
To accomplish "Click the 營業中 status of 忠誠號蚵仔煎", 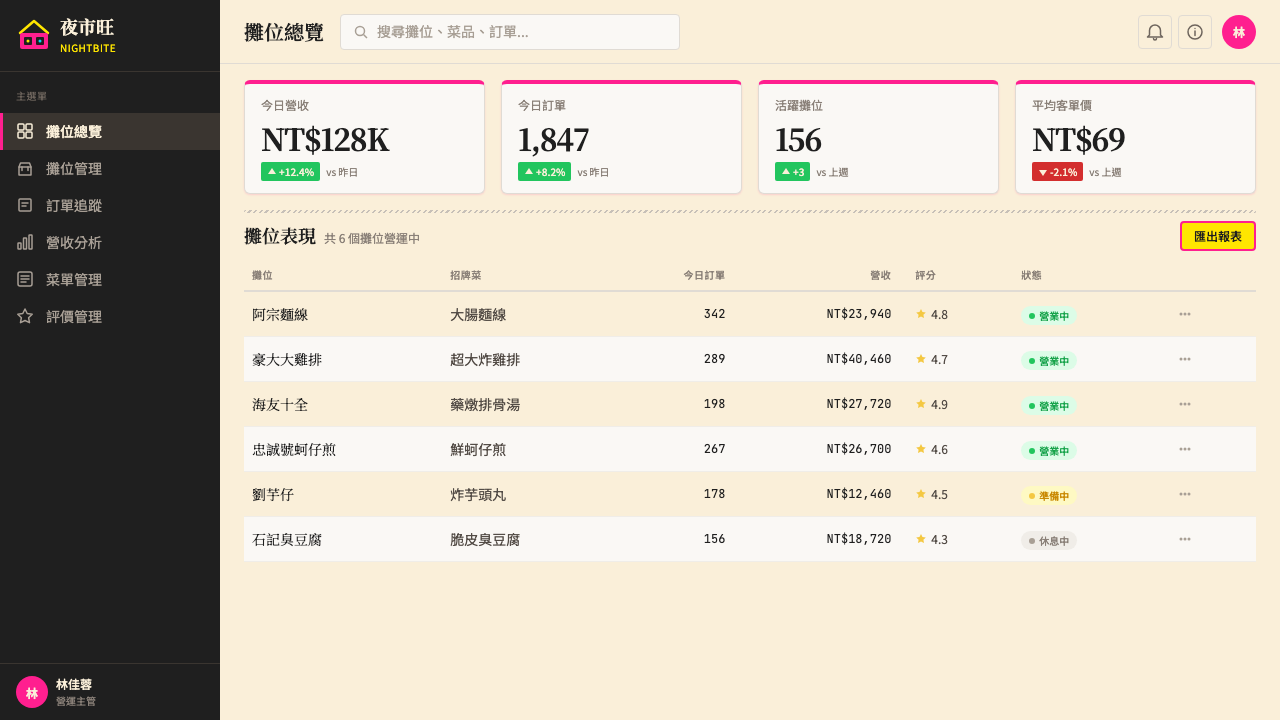I will coord(1049,450).
